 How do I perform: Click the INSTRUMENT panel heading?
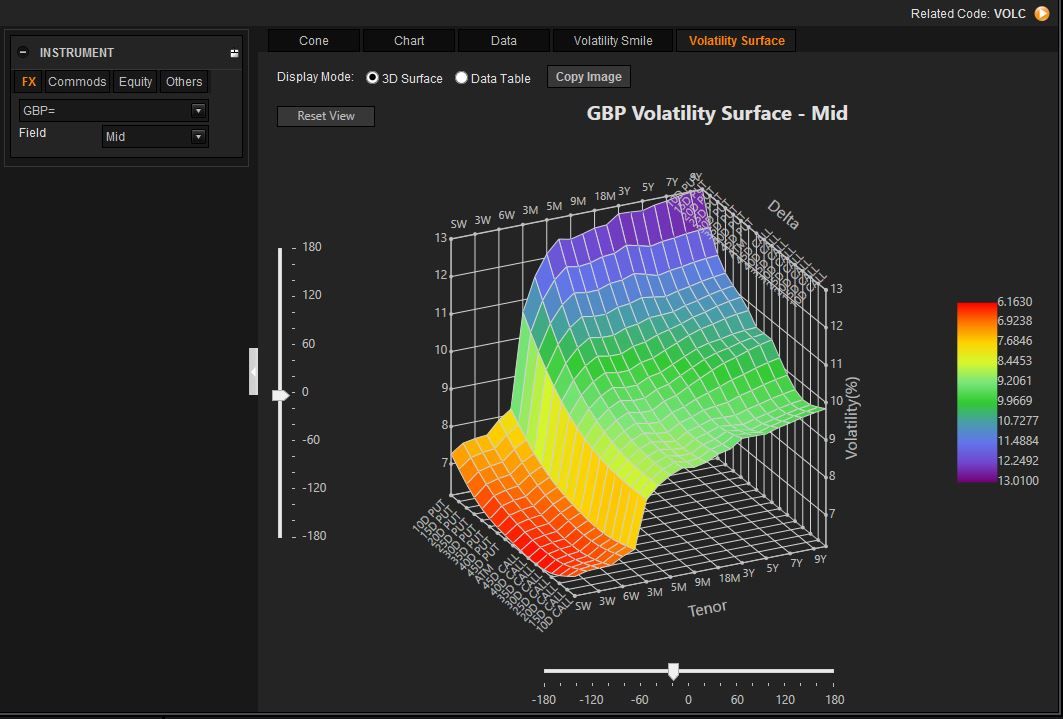pos(77,53)
